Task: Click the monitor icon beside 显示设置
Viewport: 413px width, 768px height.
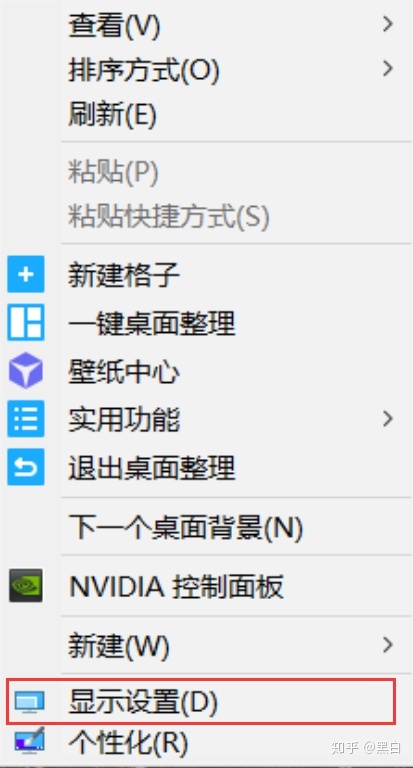Action: click(x=29, y=702)
